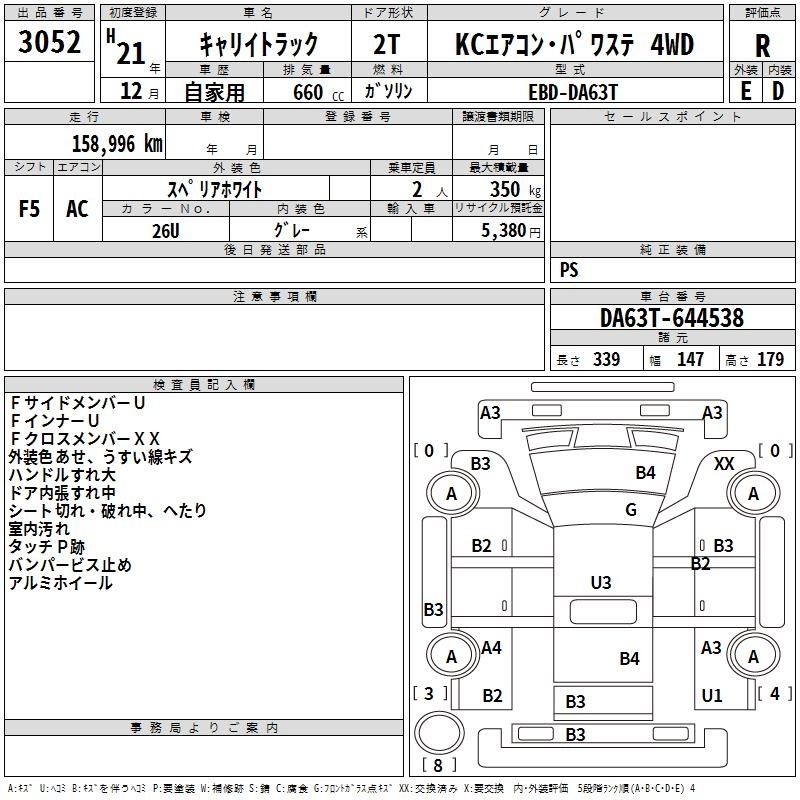Screen dimensions: 800x800
Task: Click the PS entry under genuine equipment
Action: [x=569, y=270]
